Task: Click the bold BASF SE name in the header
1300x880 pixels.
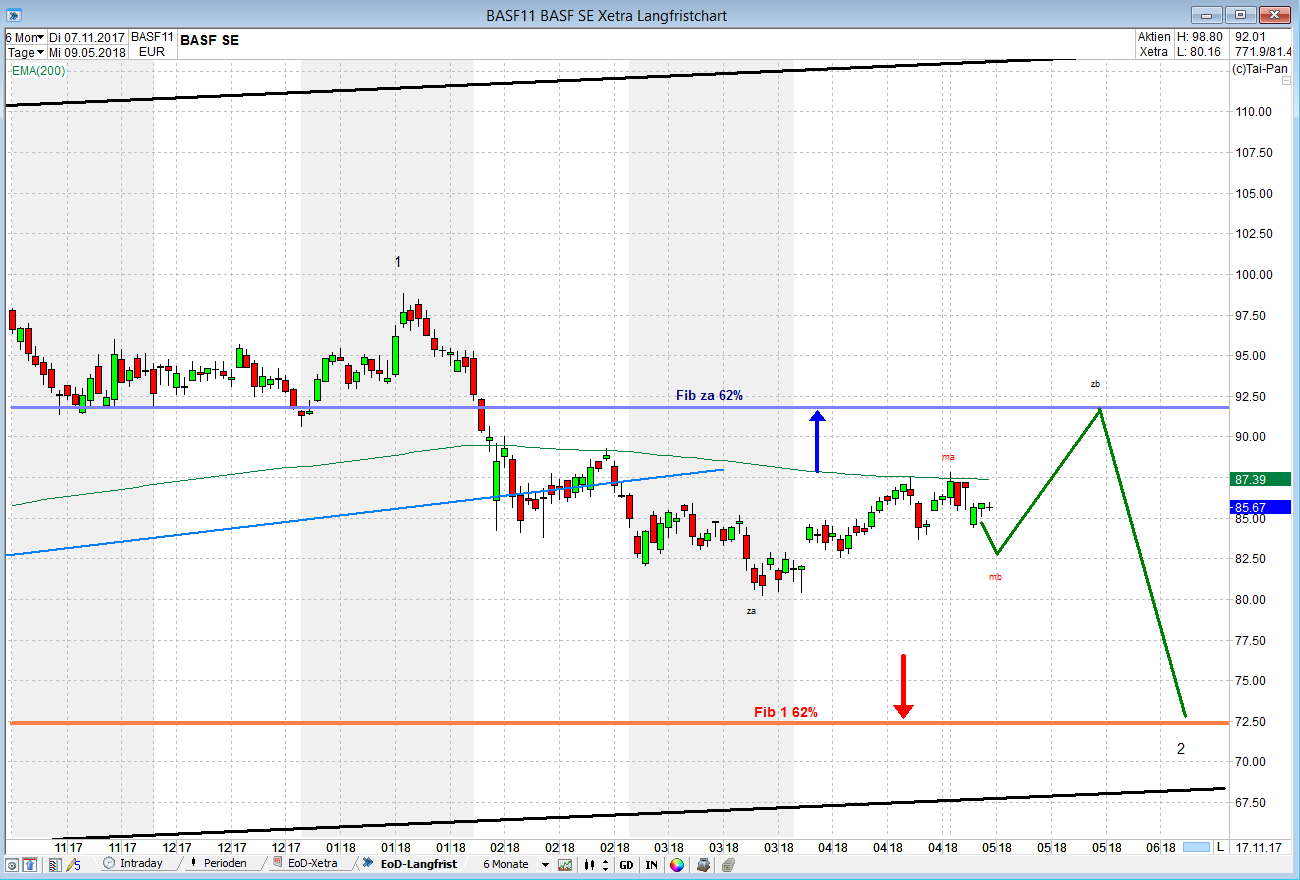Action: [x=210, y=40]
